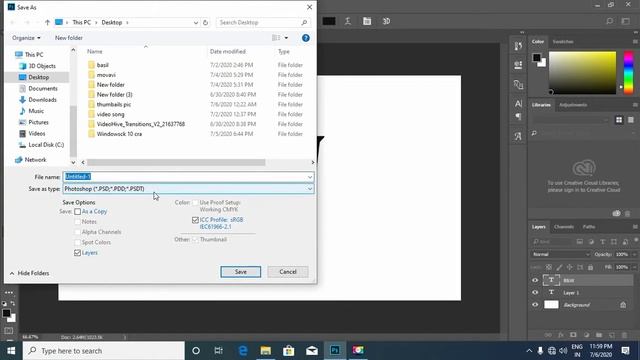Select Downloads in navigation pane
This screenshot has width=640, height=360.
click(42, 100)
